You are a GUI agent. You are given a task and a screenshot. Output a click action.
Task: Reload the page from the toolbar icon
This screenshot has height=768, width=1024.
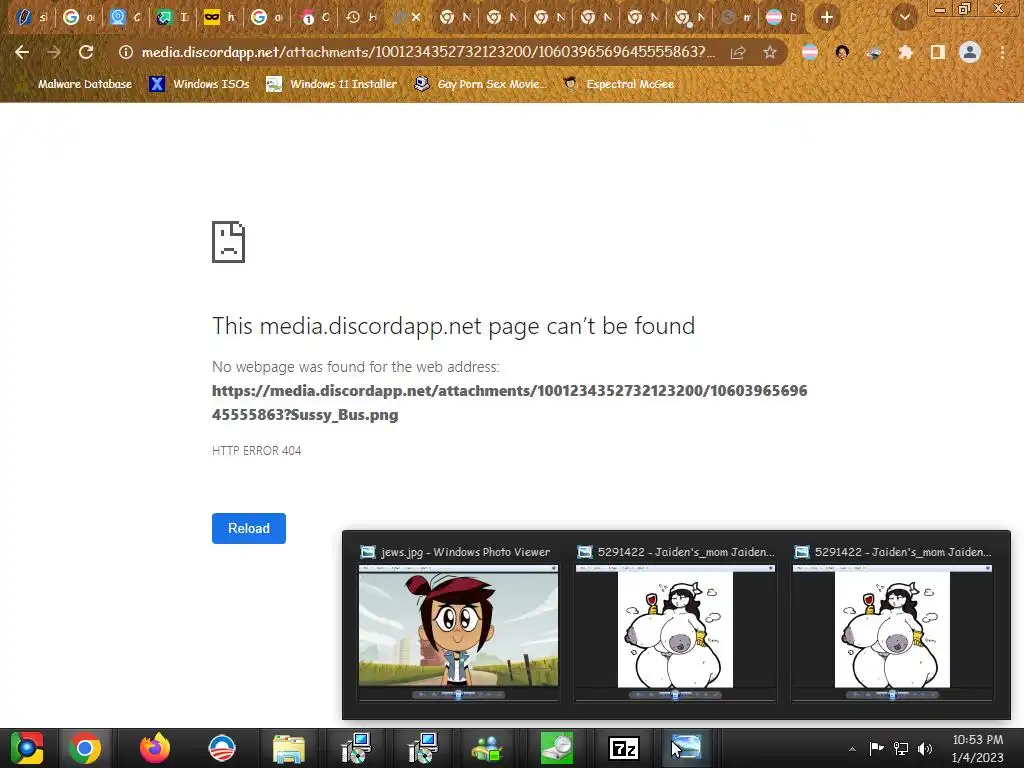pyautogui.click(x=86, y=52)
